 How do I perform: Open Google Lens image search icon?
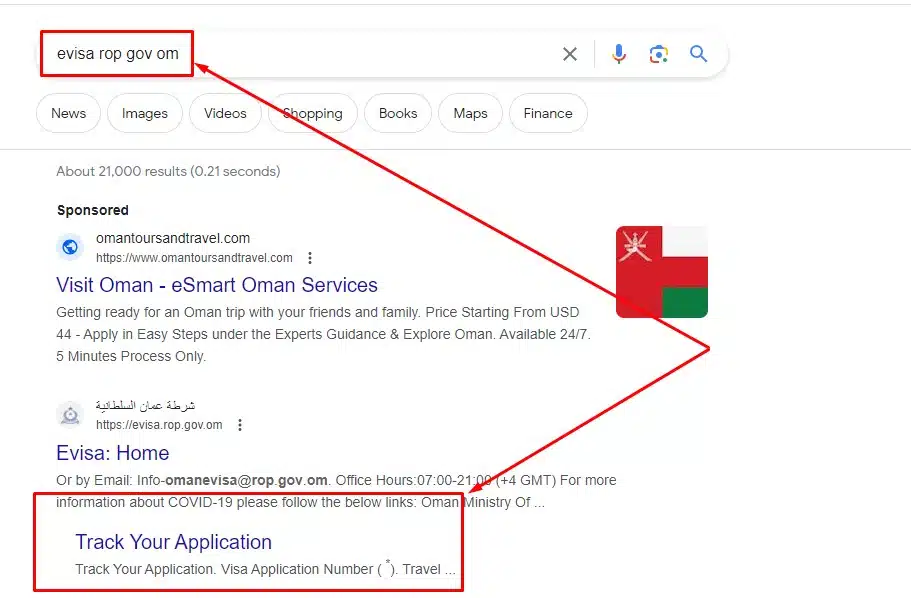click(x=658, y=54)
